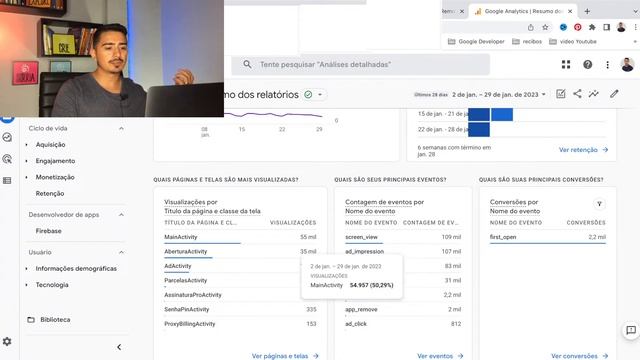The width and height of the screenshot is (640, 360).
Task: Open the Advertising icon in left rail
Action: point(7,159)
